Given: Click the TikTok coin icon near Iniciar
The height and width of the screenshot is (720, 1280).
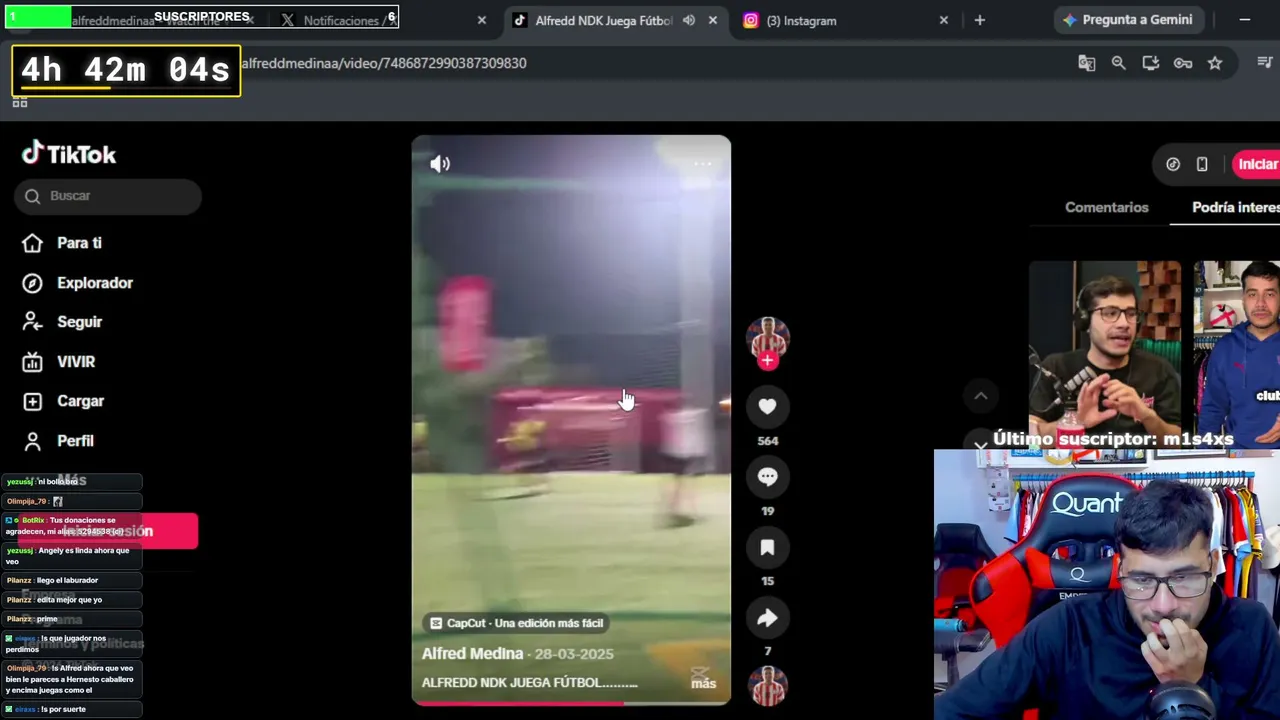Looking at the screenshot, I should [x=1173, y=164].
